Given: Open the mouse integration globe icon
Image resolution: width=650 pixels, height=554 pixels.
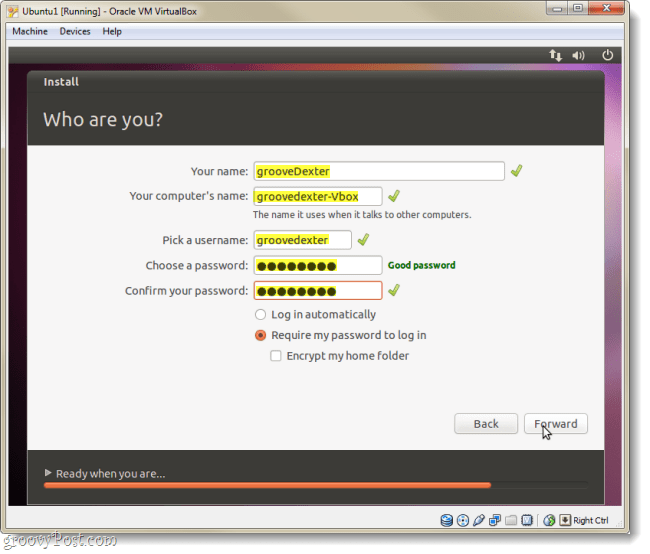Looking at the screenshot, I should point(549,520).
